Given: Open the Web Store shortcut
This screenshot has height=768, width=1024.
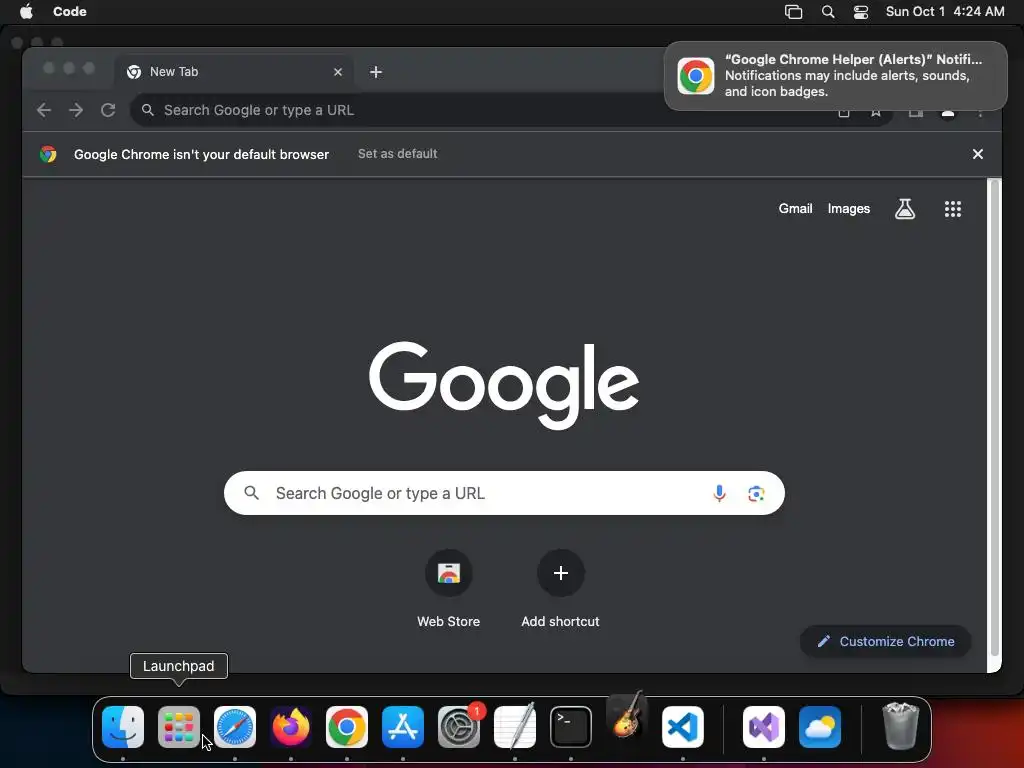Looking at the screenshot, I should [x=449, y=590].
